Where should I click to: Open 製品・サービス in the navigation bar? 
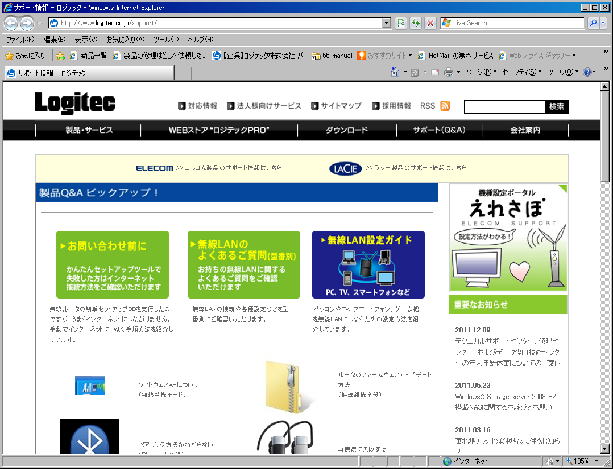[89, 130]
